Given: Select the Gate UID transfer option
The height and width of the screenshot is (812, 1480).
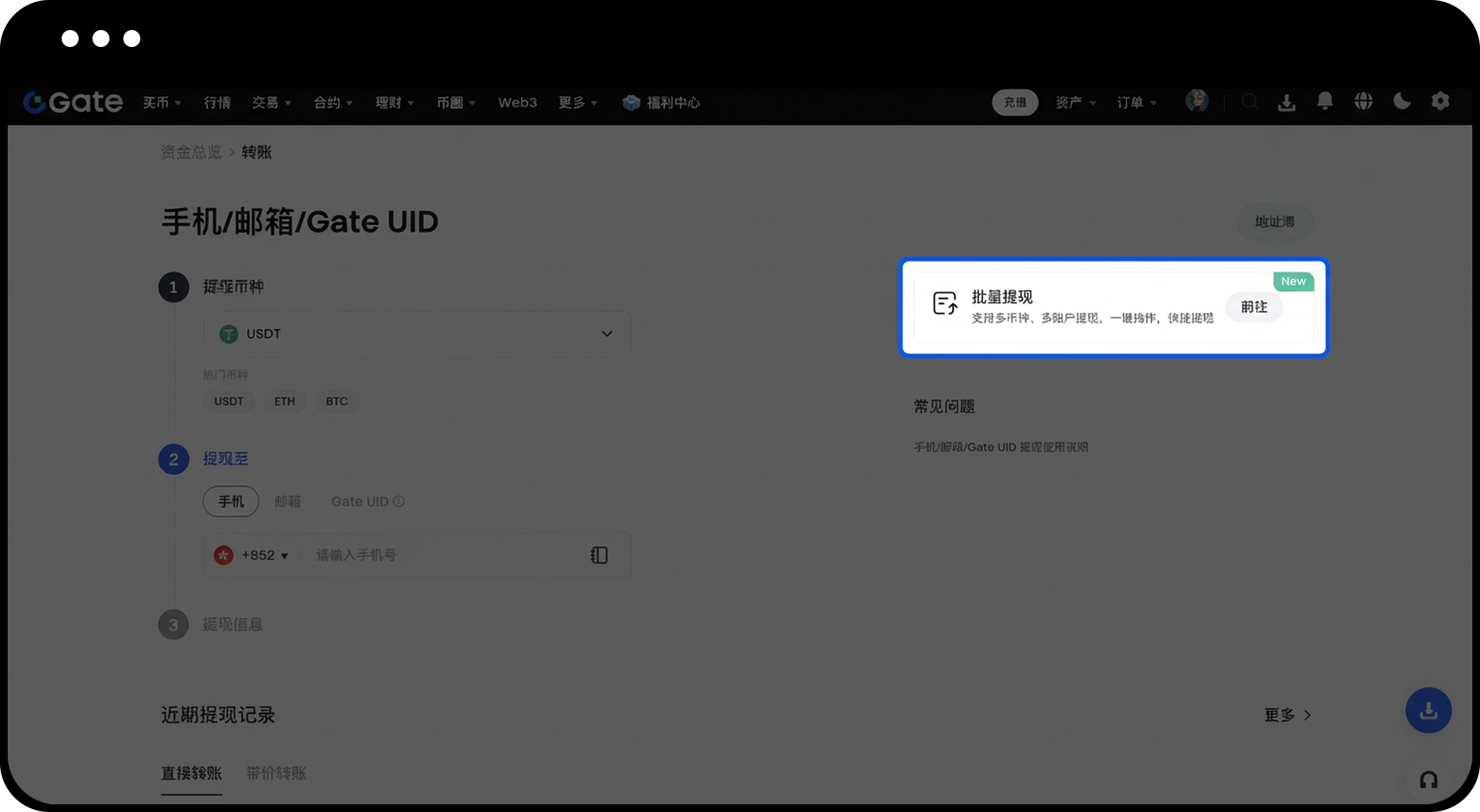Looking at the screenshot, I should coord(360,502).
